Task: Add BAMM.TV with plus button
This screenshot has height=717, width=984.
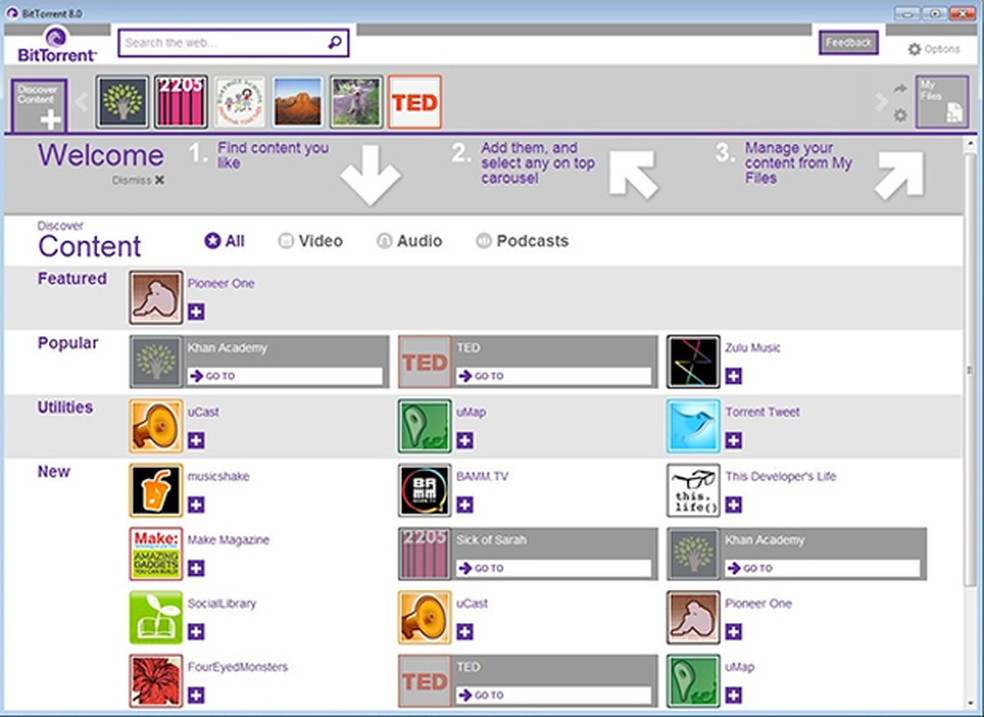Action: pos(465,504)
